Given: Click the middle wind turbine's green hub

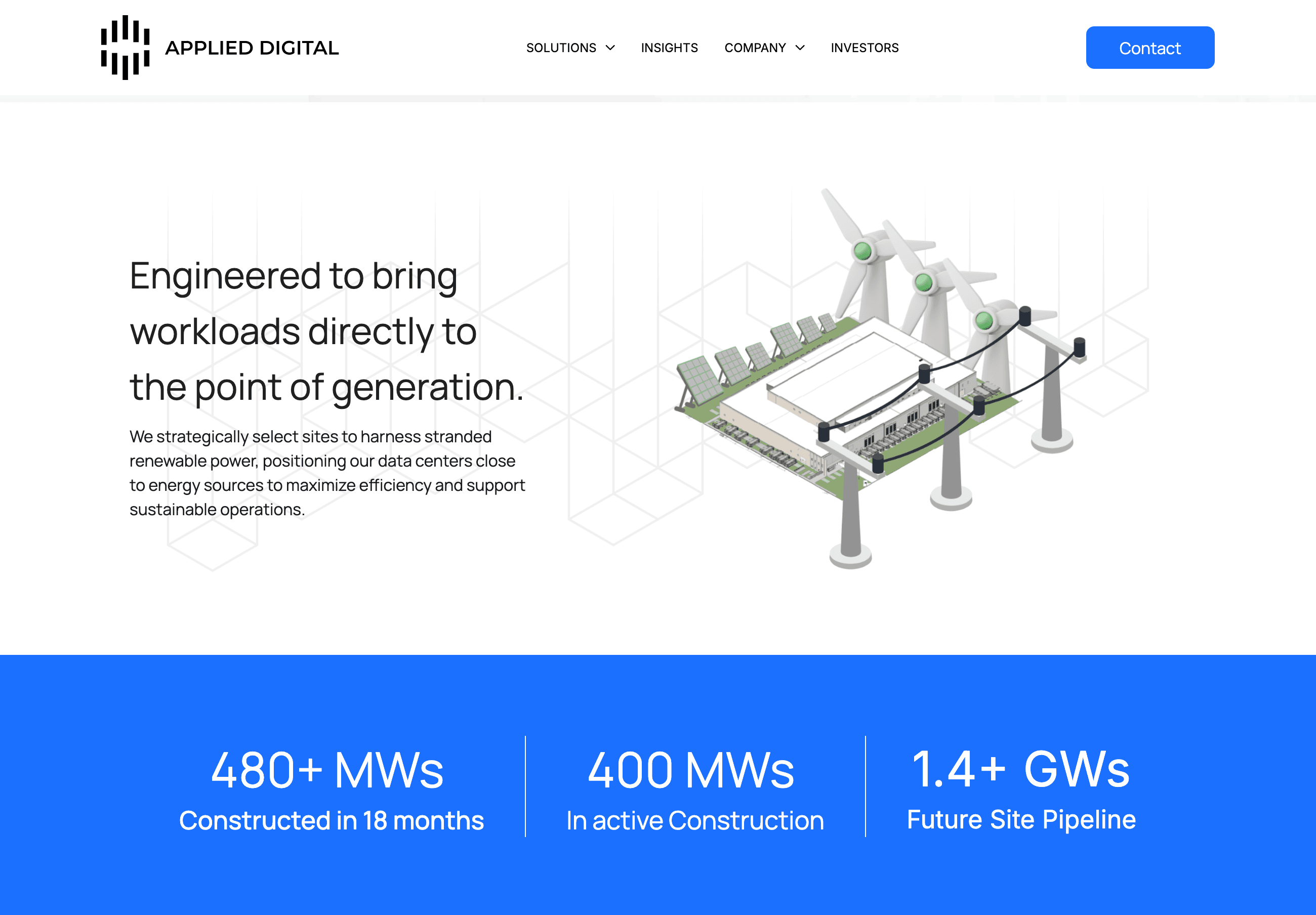Looking at the screenshot, I should (x=923, y=282).
